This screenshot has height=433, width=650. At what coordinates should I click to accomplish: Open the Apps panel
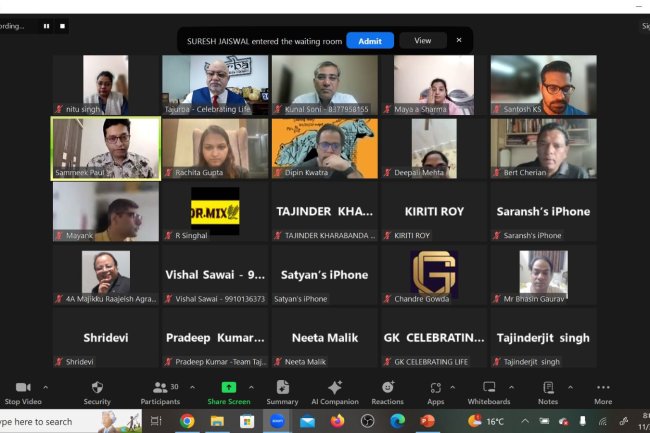[435, 388]
